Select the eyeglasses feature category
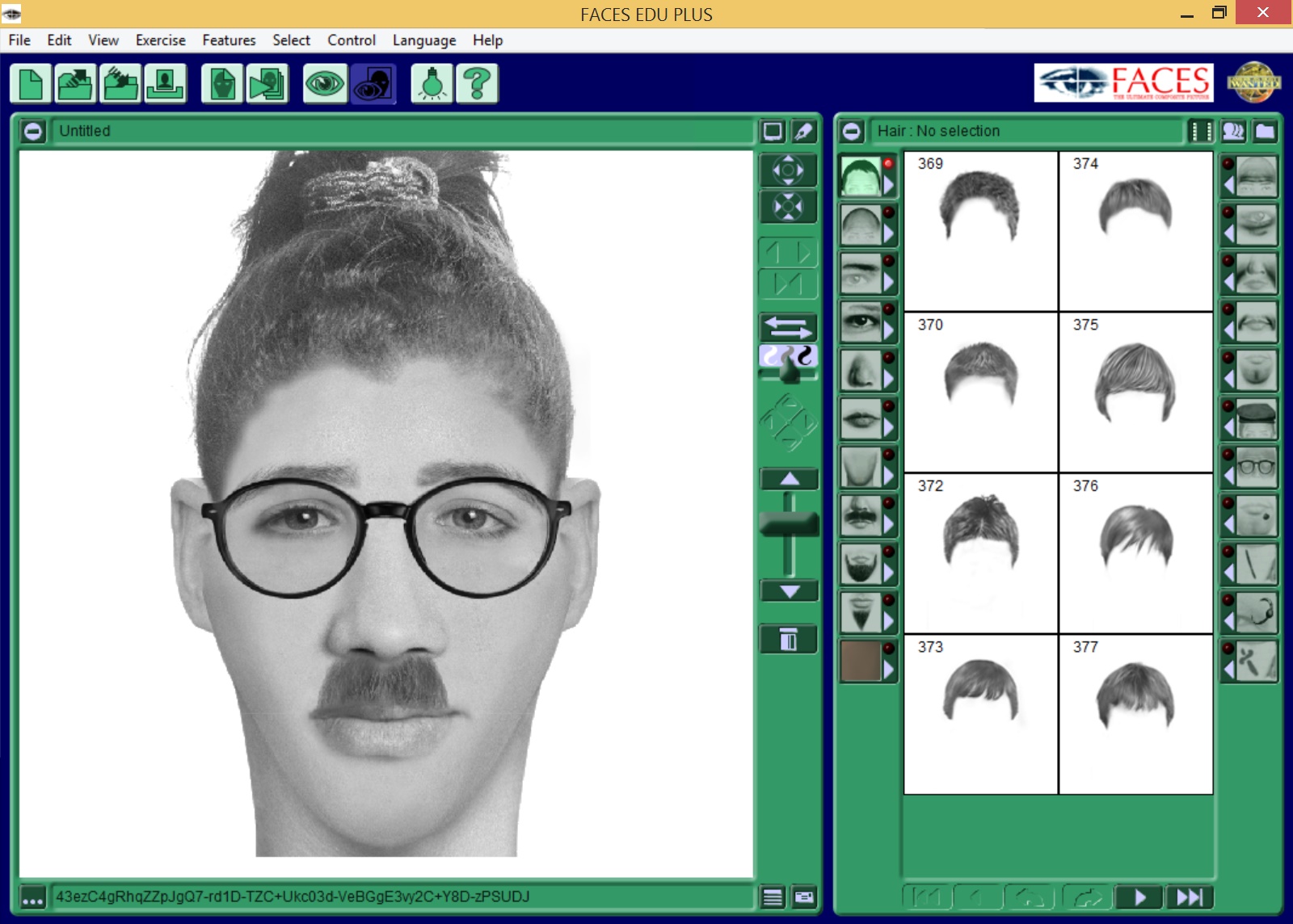Viewport: 1293px width, 924px height. tap(1256, 467)
